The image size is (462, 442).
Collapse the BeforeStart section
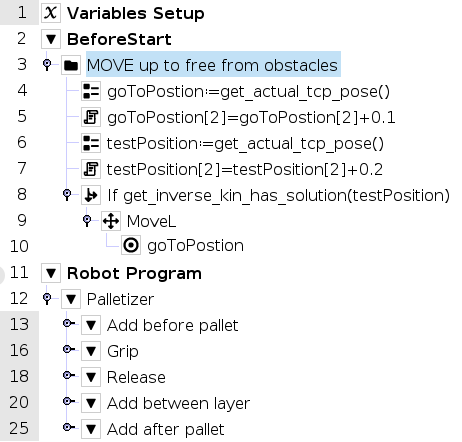pos(51,39)
